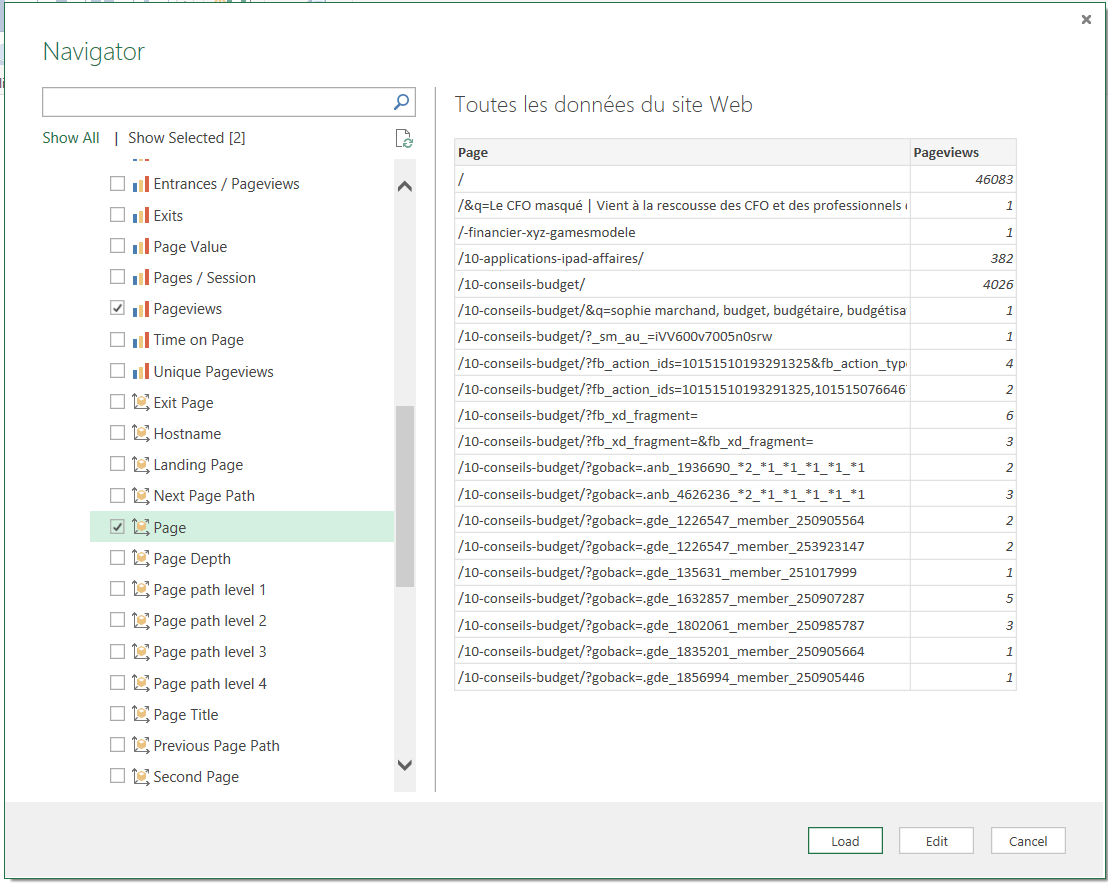Click the Hostname dimension icon

(x=141, y=433)
